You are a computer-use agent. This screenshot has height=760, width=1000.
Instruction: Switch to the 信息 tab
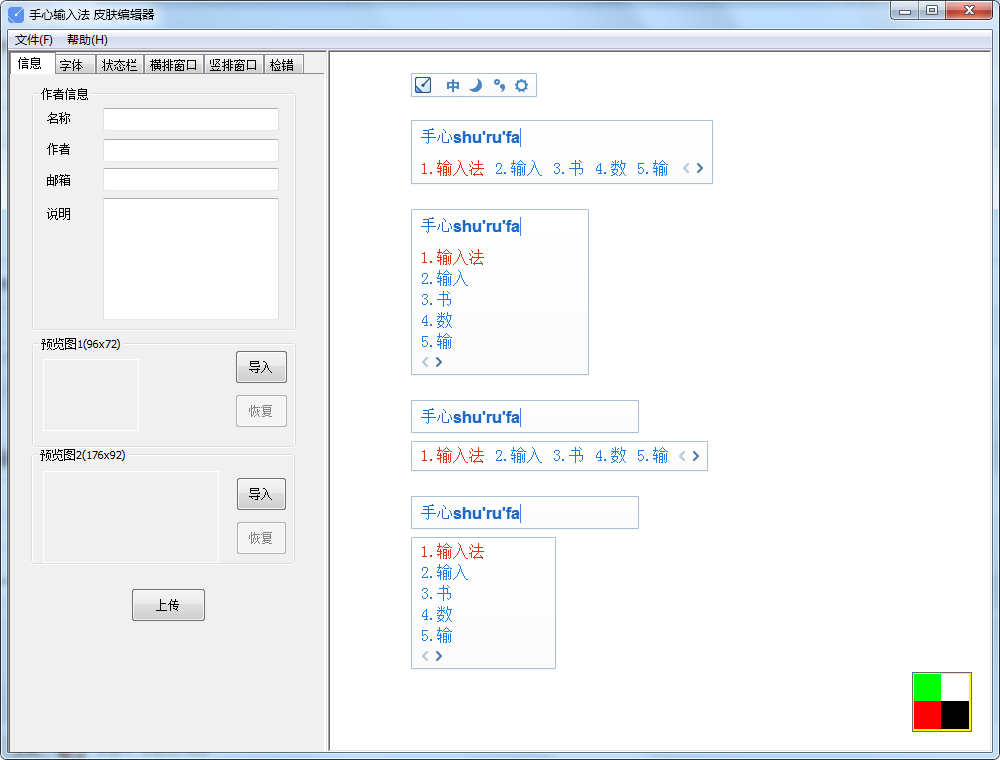30,63
